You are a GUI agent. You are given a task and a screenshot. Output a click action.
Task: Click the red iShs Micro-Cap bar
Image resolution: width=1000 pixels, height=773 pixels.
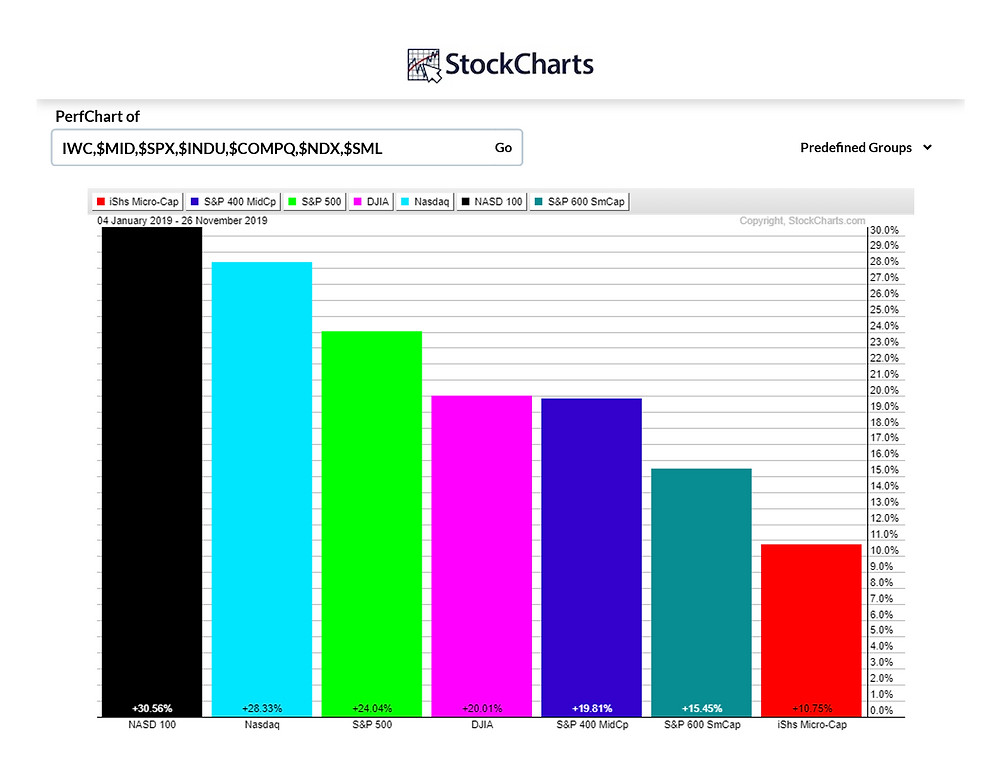[x=811, y=630]
